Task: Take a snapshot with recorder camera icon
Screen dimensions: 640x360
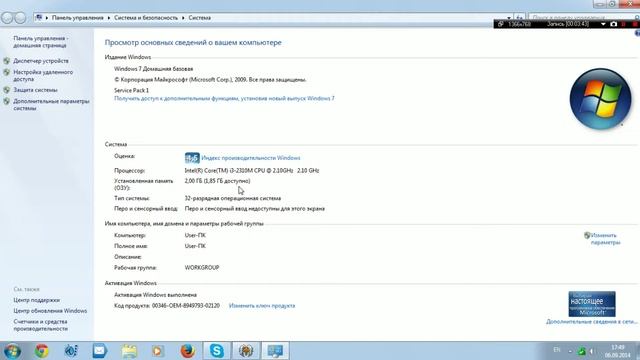Action: 613,24
